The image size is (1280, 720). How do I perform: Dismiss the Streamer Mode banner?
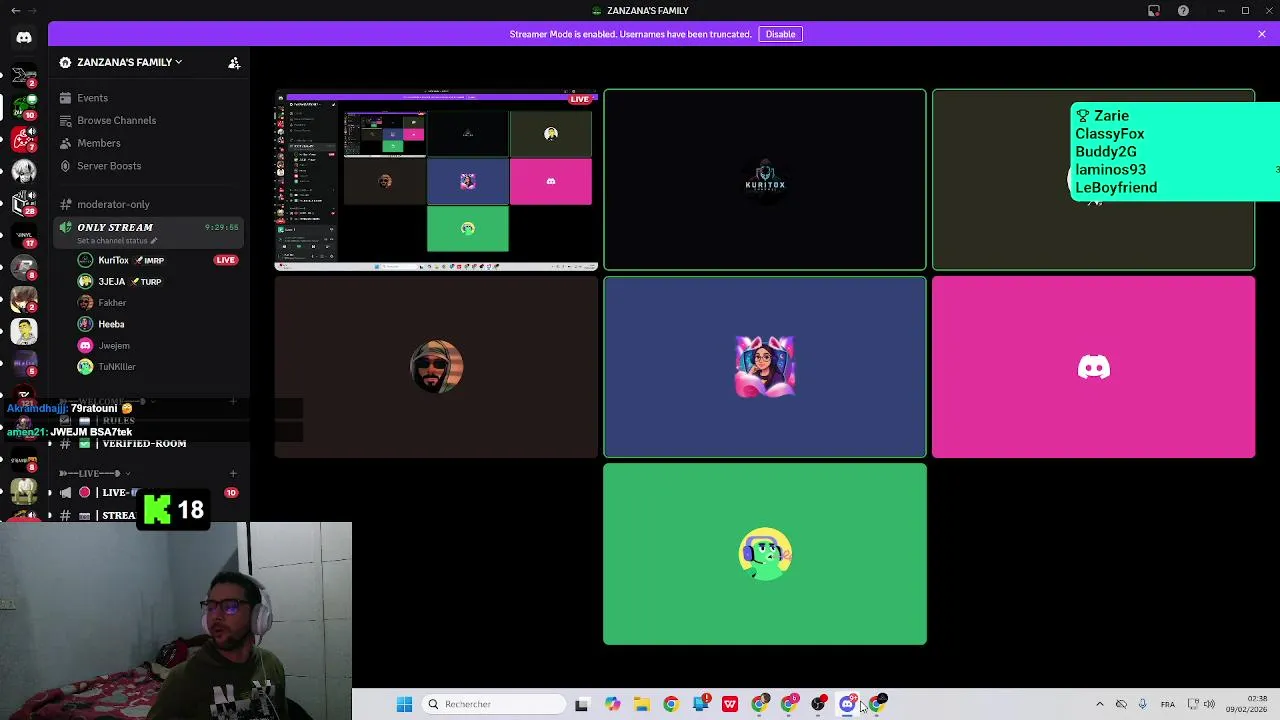(1262, 34)
